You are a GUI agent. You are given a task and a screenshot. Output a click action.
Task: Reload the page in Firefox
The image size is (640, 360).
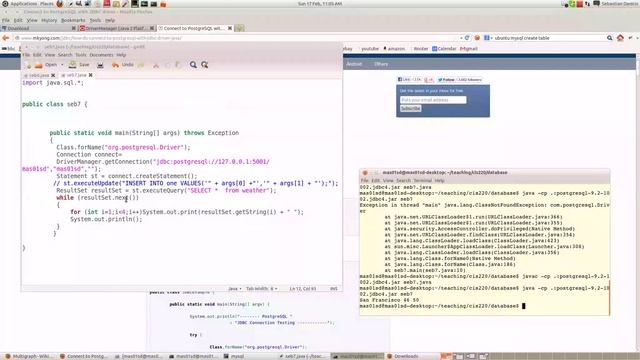(467, 38)
